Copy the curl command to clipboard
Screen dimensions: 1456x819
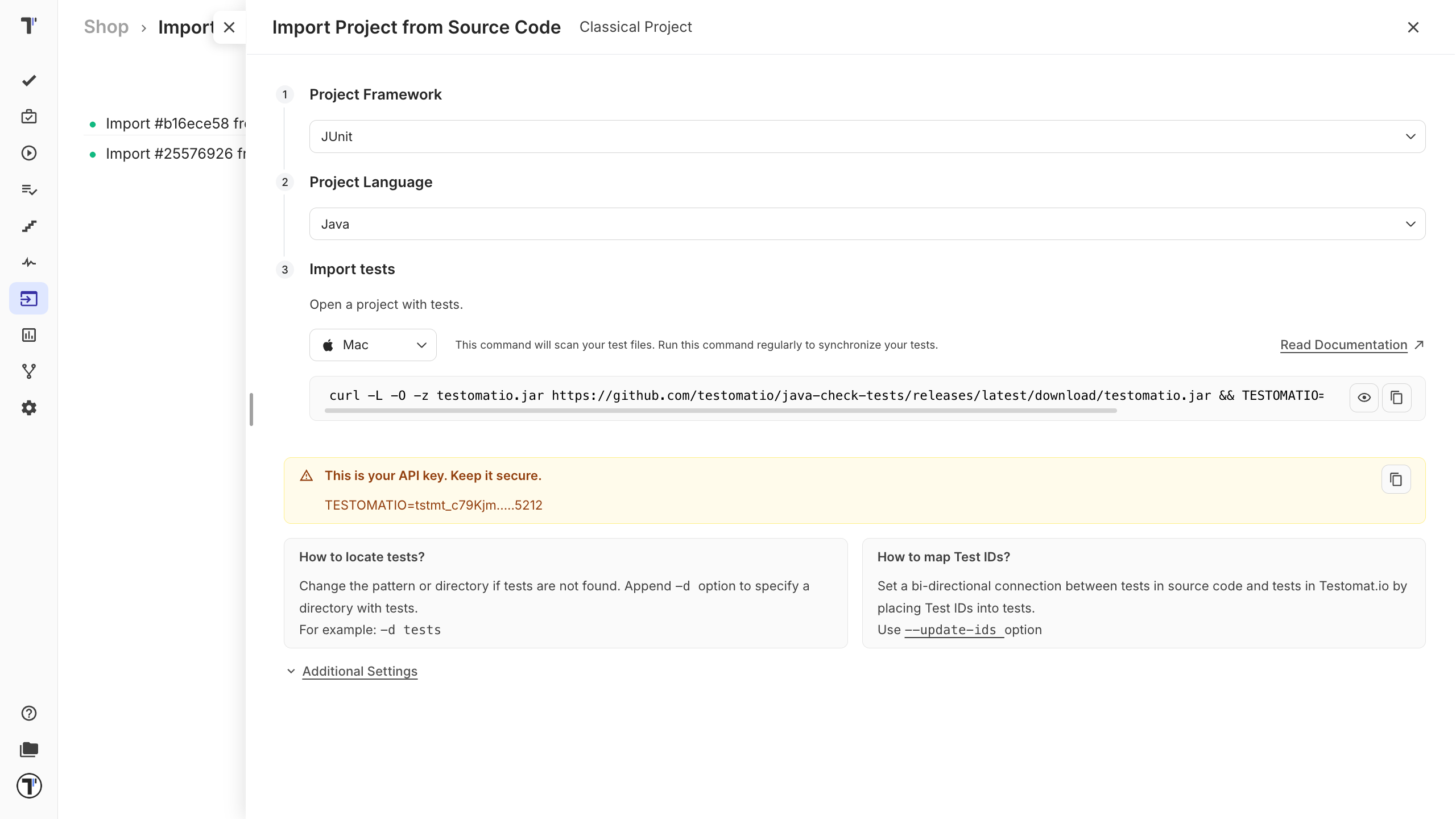[1396, 398]
